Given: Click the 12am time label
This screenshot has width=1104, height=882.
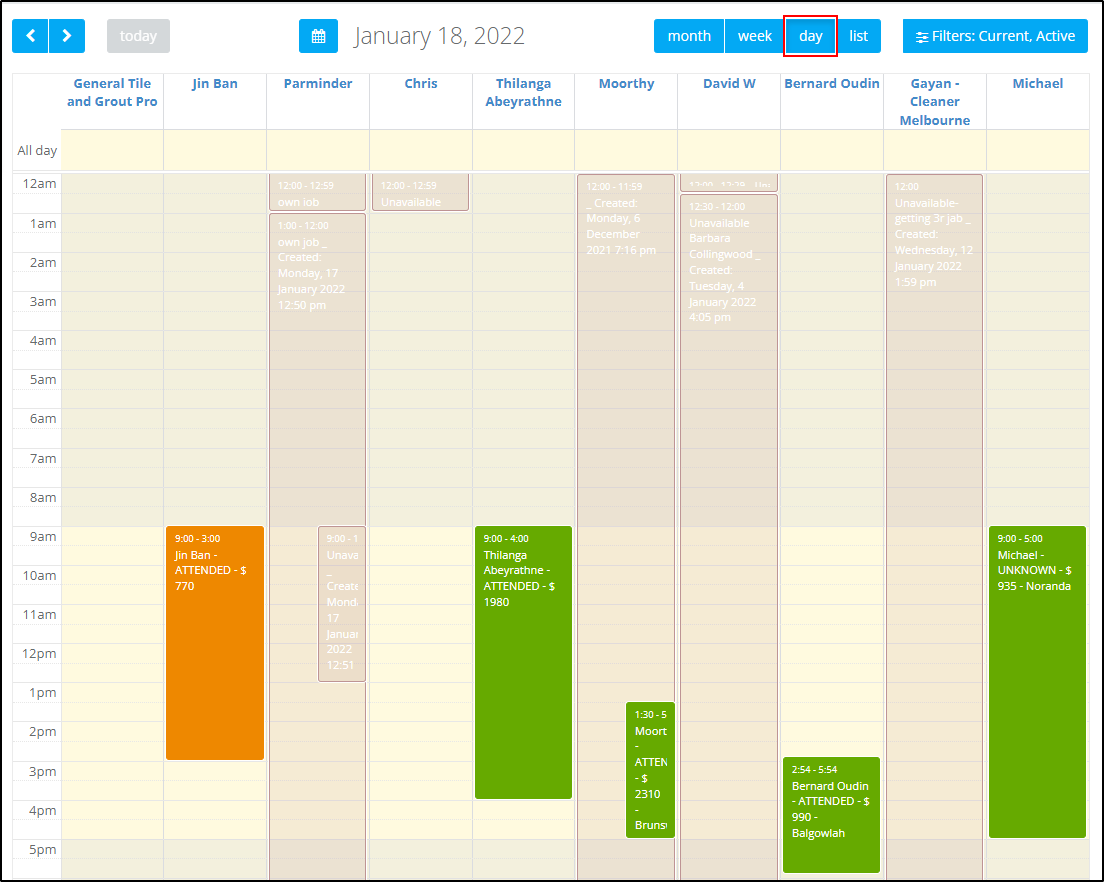Looking at the screenshot, I should pyautogui.click(x=39, y=184).
